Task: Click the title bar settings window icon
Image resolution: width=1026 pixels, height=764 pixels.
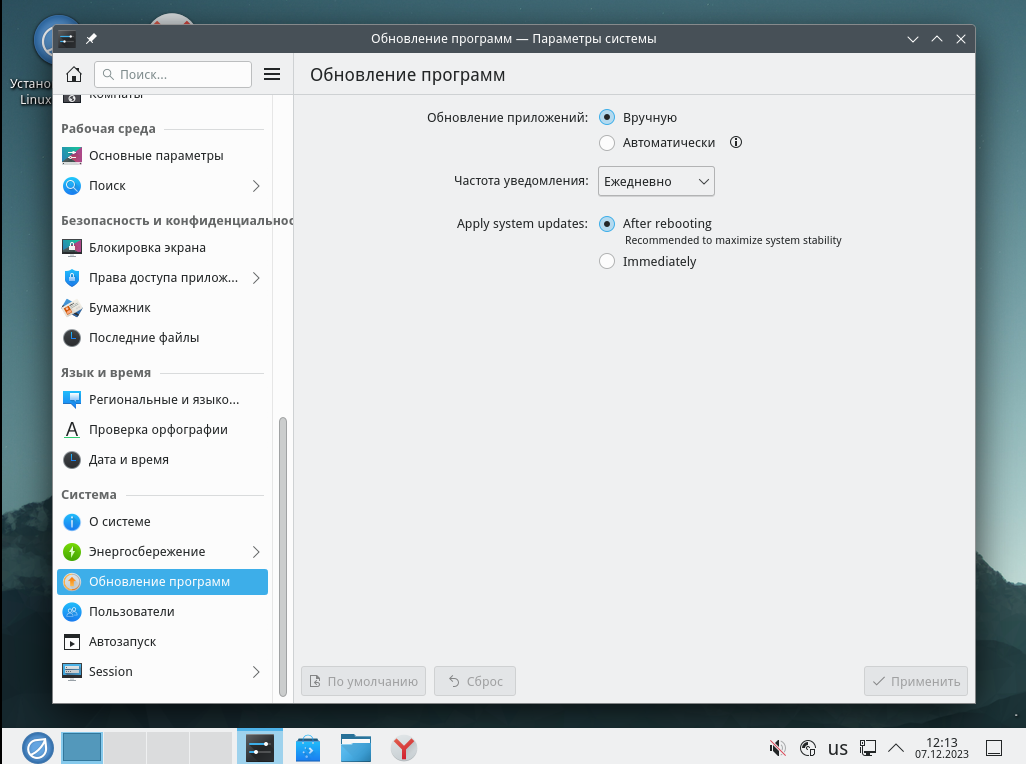Action: [x=67, y=39]
